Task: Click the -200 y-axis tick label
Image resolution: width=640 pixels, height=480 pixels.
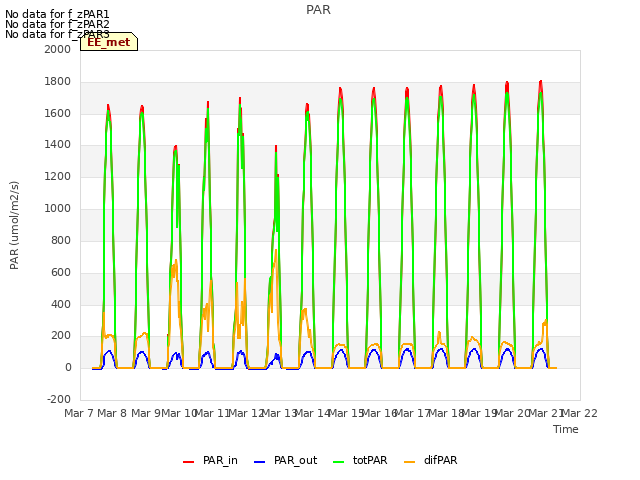Action: pos(59,399)
